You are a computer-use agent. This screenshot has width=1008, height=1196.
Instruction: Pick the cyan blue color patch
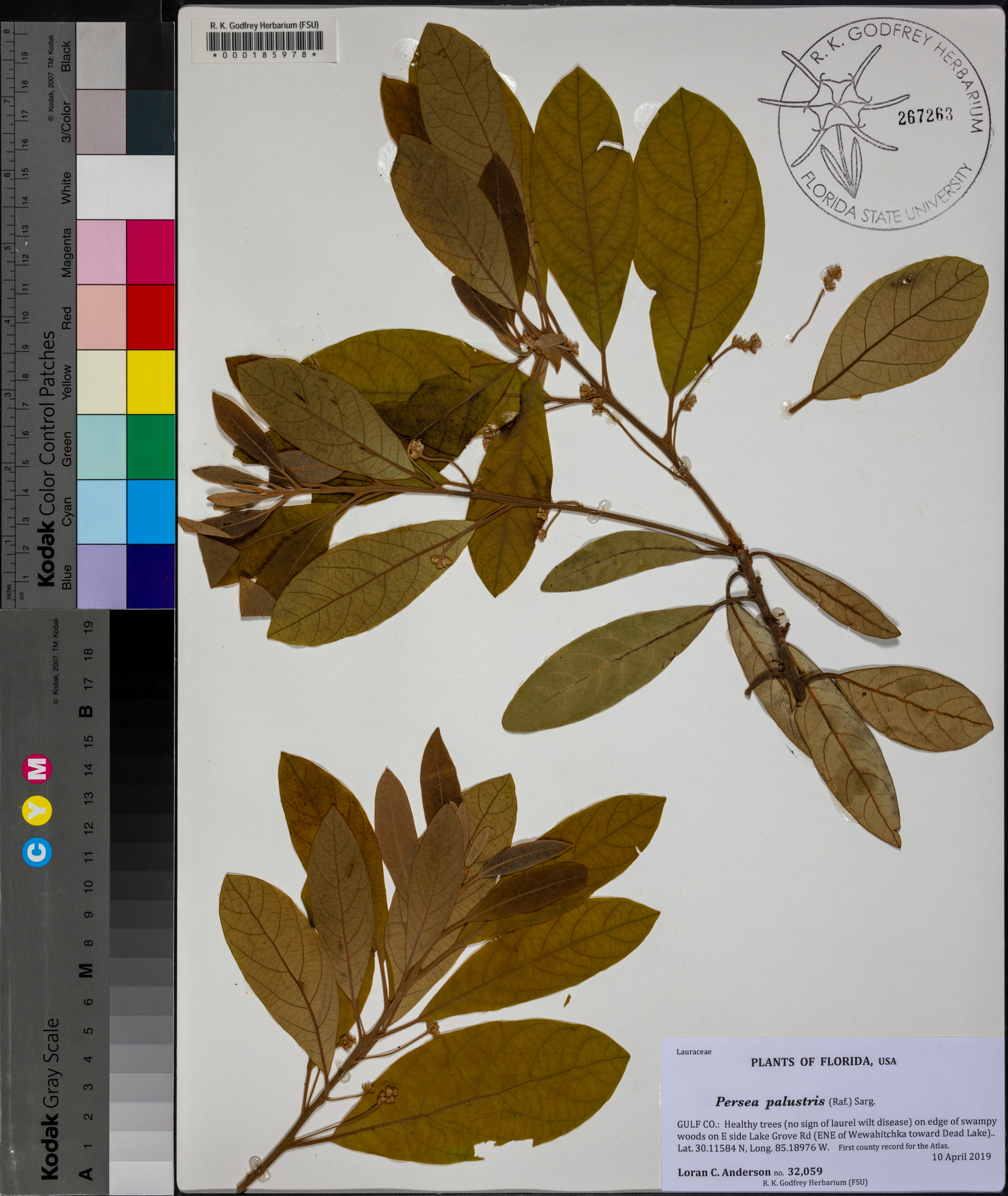[x=150, y=511]
